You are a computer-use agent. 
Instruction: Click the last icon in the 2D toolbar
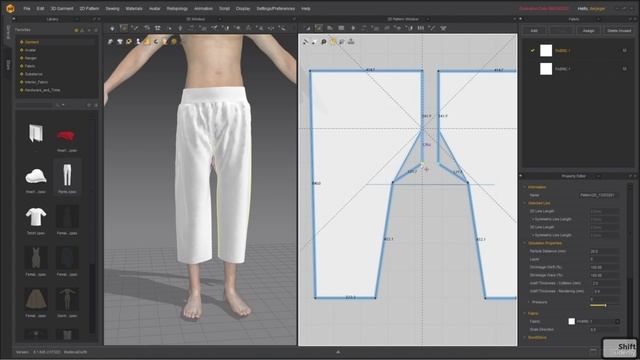point(443,28)
